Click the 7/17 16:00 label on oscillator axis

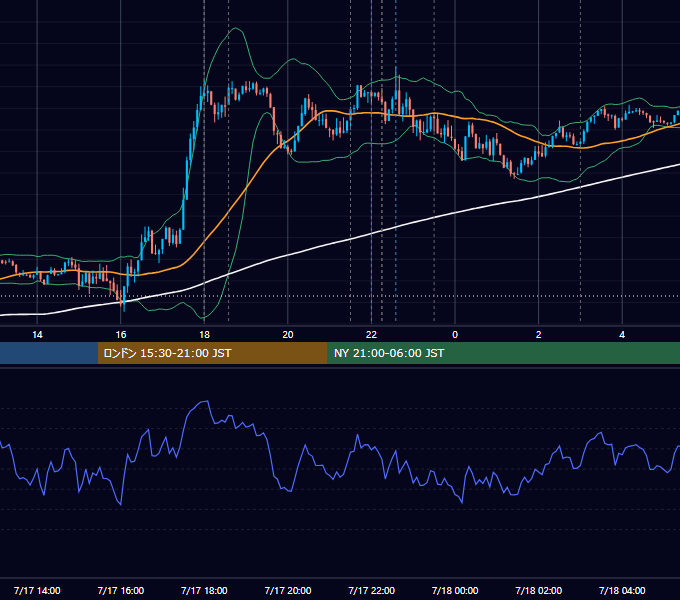(121, 590)
